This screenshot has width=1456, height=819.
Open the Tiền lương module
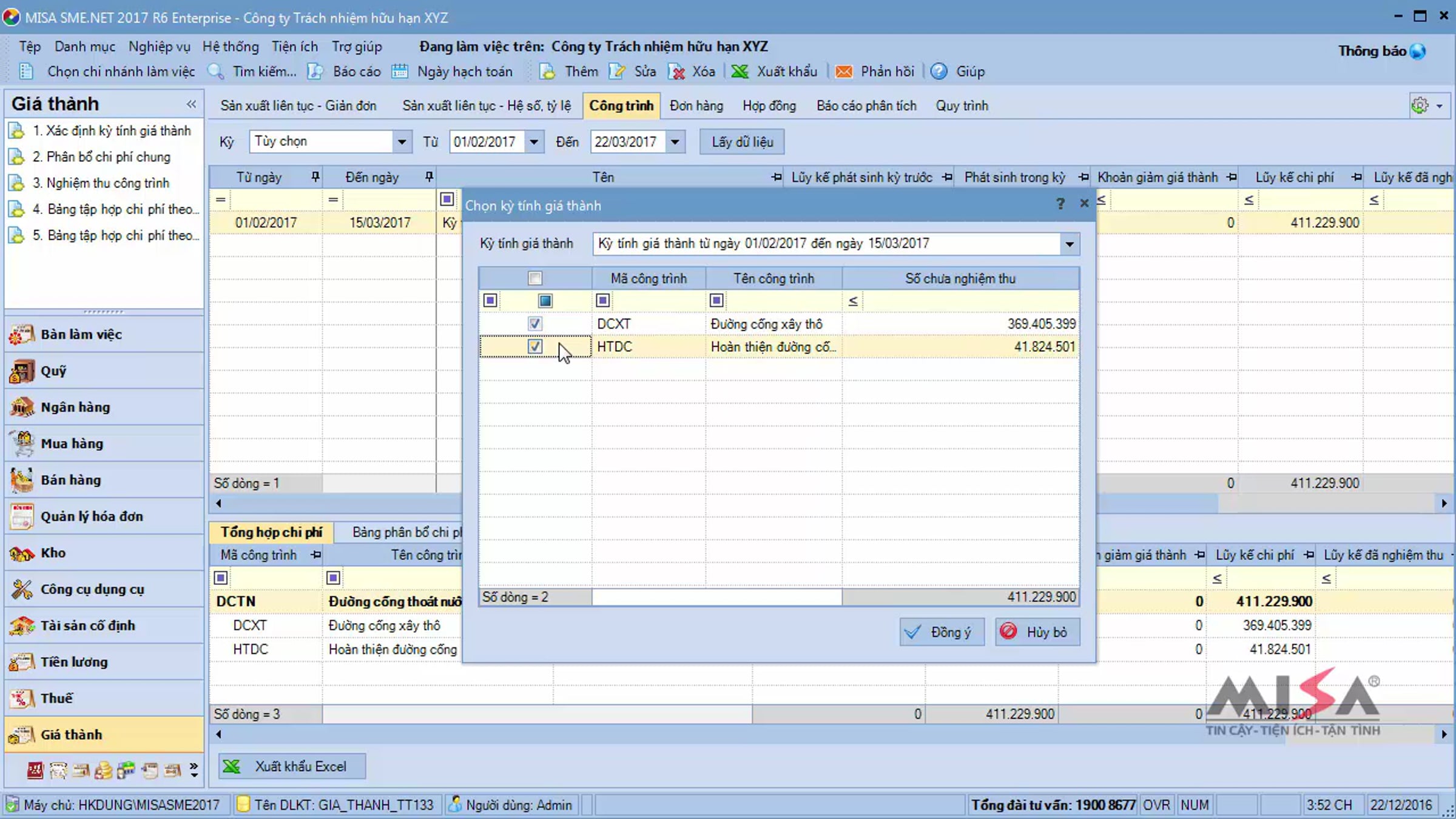point(104,662)
